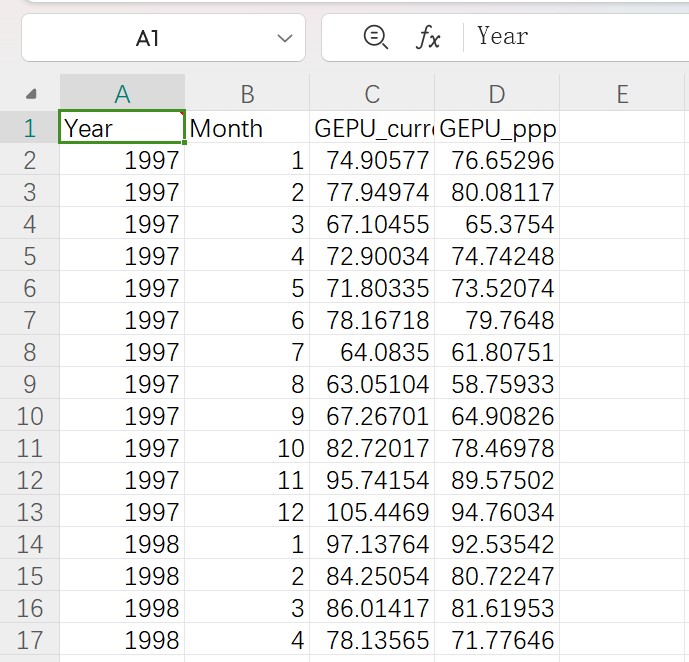Select row 17 header

pyautogui.click(x=30, y=640)
